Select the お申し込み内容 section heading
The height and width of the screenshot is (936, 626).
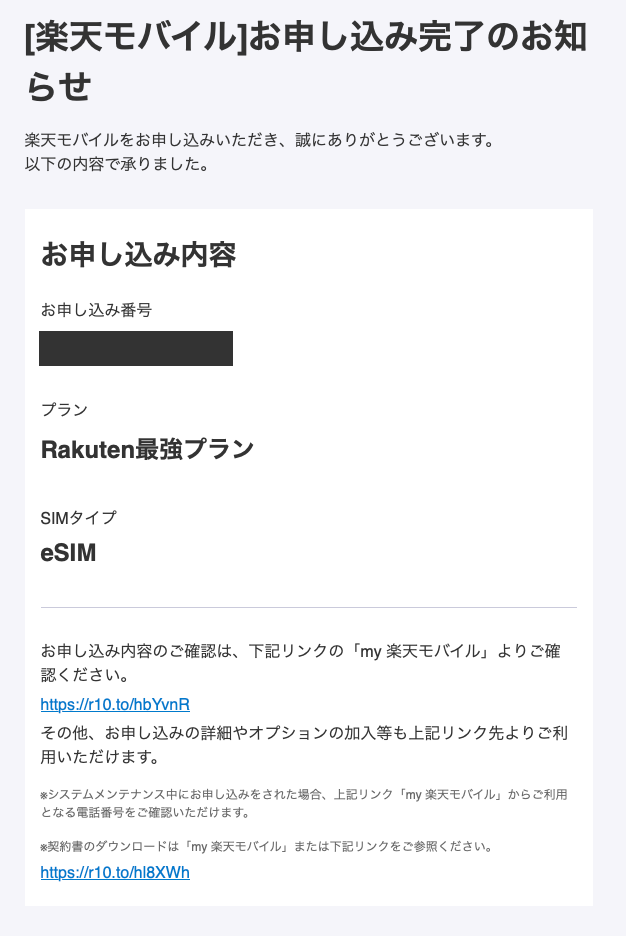(138, 254)
